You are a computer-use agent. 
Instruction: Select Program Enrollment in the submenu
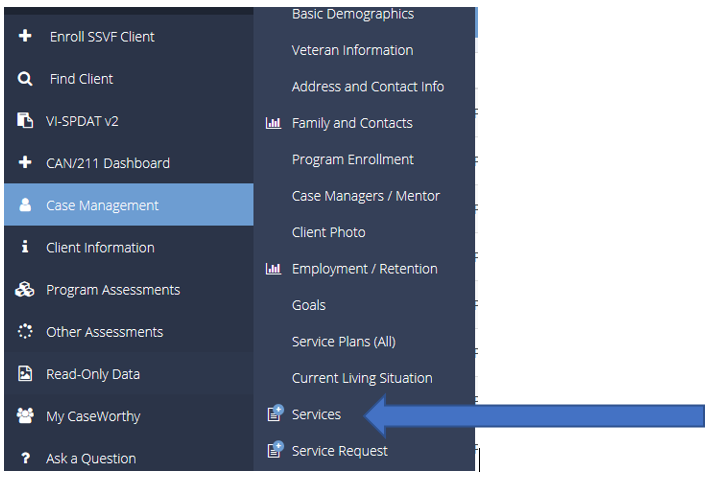click(x=352, y=159)
